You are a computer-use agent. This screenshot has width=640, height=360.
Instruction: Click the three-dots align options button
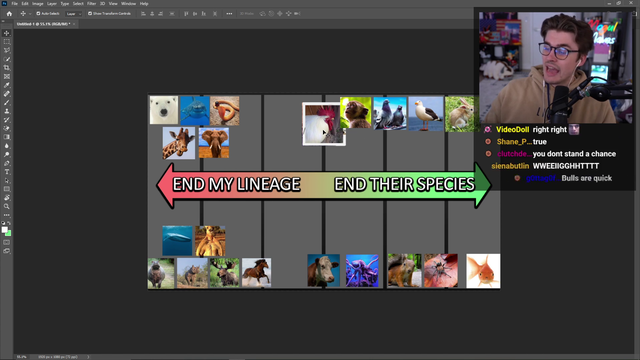click(229, 13)
